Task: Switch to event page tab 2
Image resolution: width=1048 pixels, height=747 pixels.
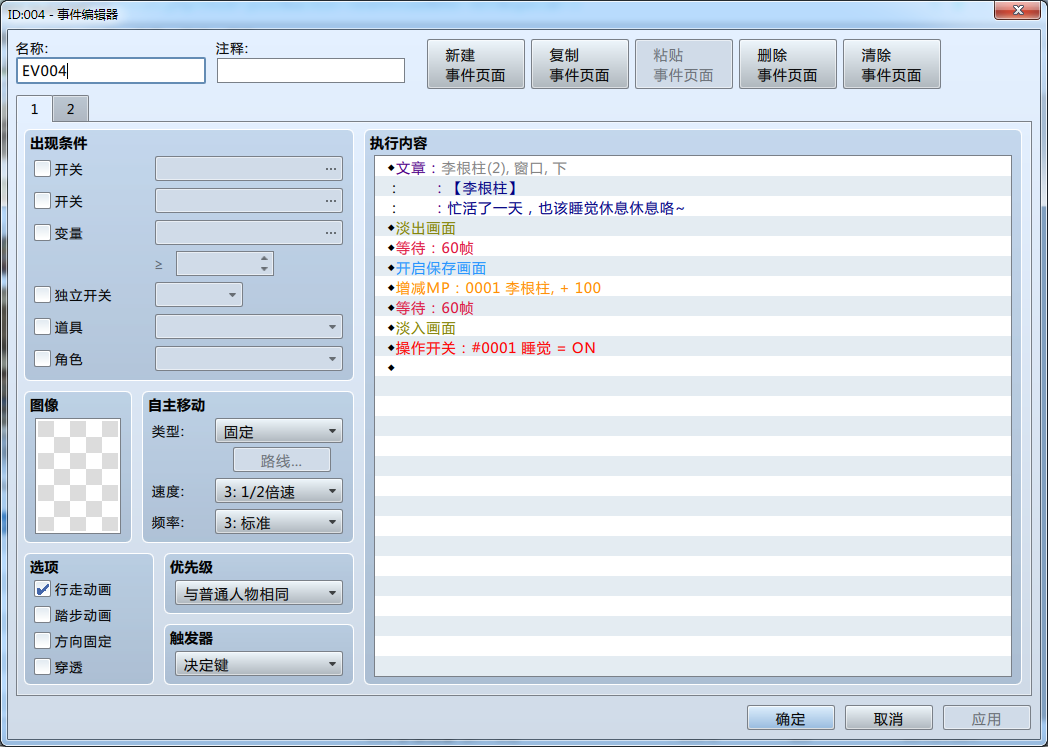Action: tap(70, 109)
